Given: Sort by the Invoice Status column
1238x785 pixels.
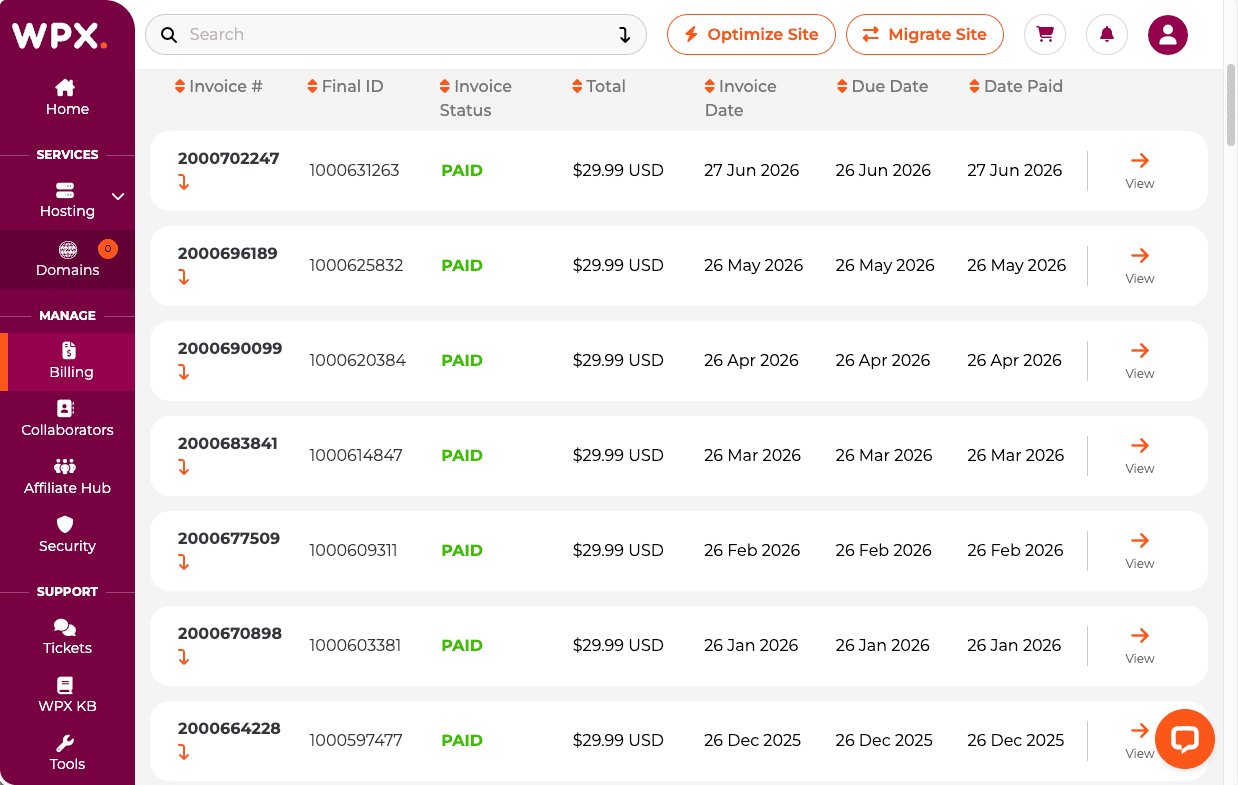Looking at the screenshot, I should (476, 98).
